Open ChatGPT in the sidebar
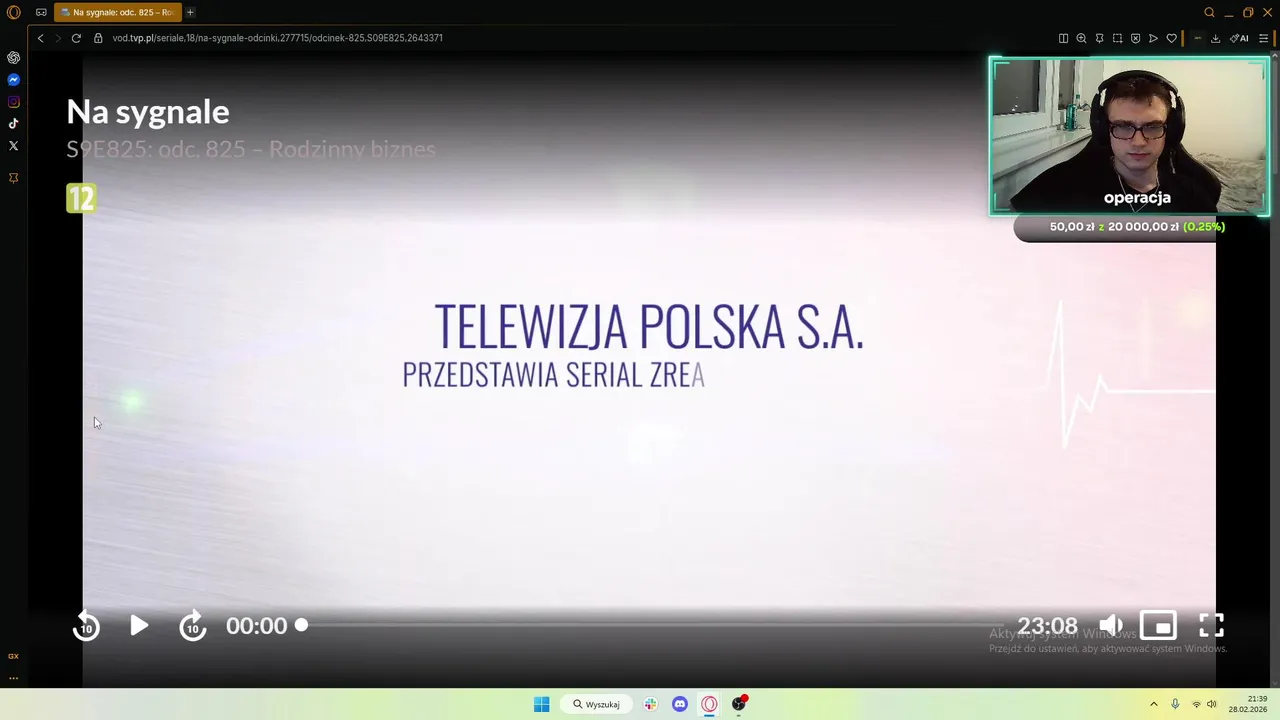Viewport: 1280px width, 720px height. pyautogui.click(x=13, y=58)
